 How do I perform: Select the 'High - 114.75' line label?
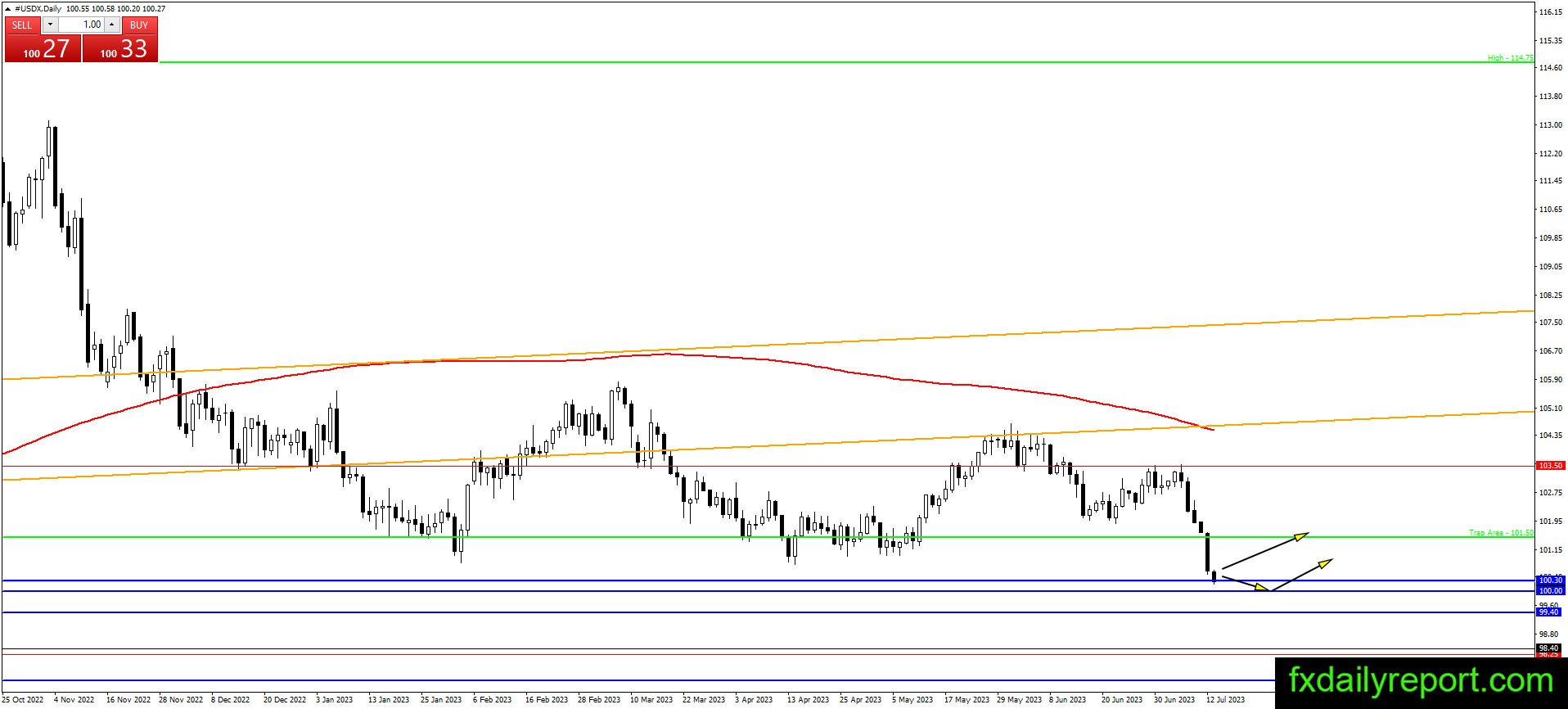click(1510, 57)
